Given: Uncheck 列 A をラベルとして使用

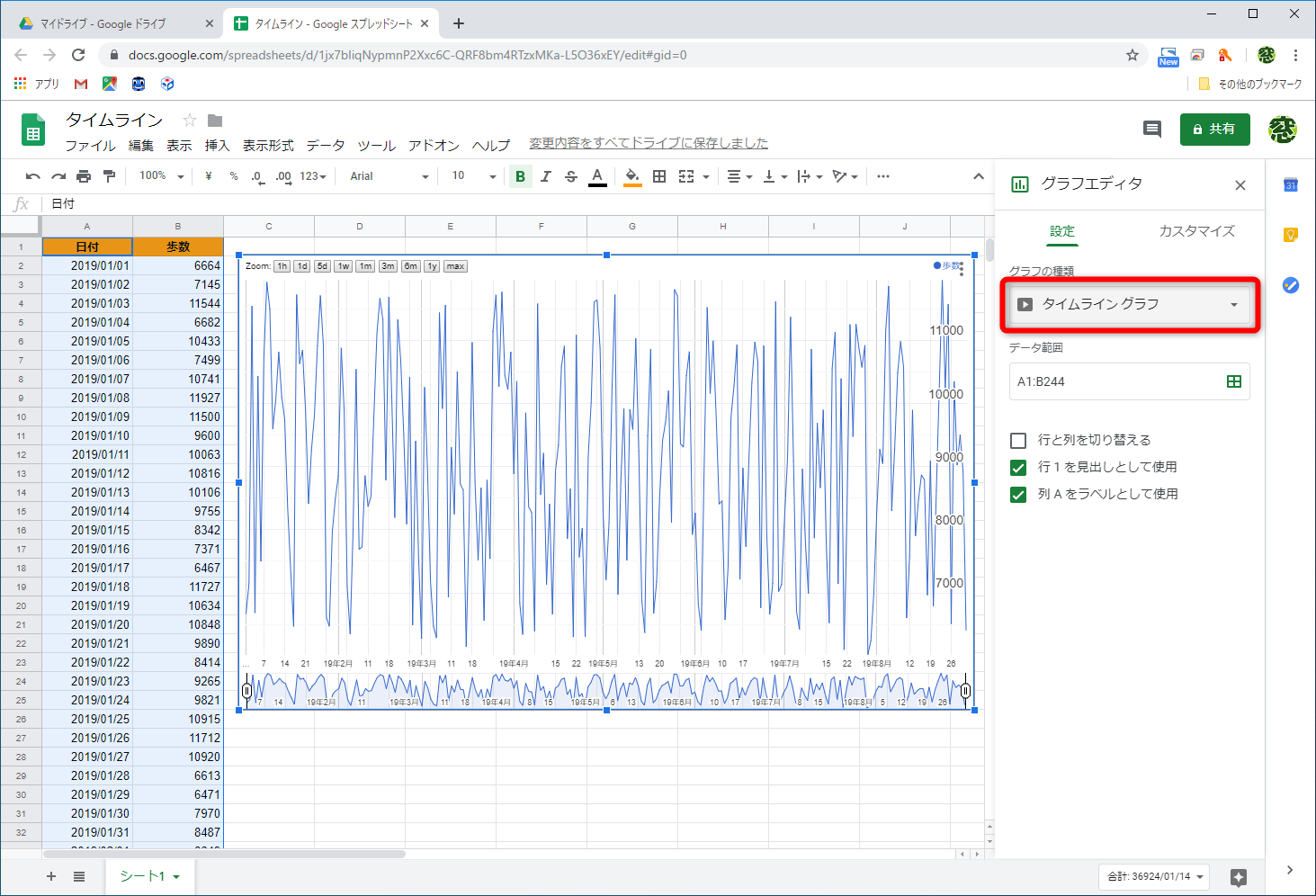Looking at the screenshot, I should tap(1018, 494).
